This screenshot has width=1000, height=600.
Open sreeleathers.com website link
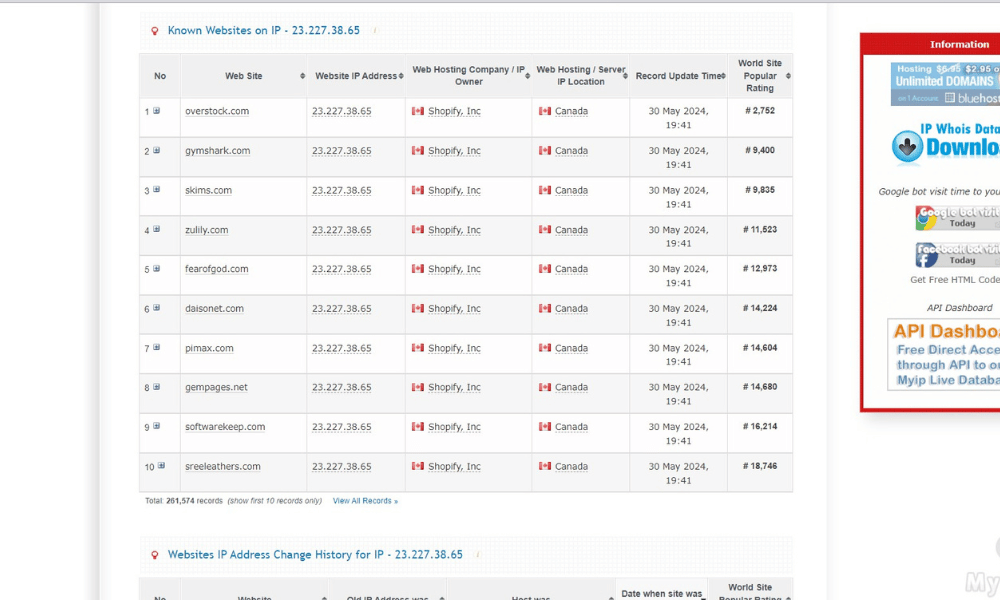pyautogui.click(x=223, y=466)
